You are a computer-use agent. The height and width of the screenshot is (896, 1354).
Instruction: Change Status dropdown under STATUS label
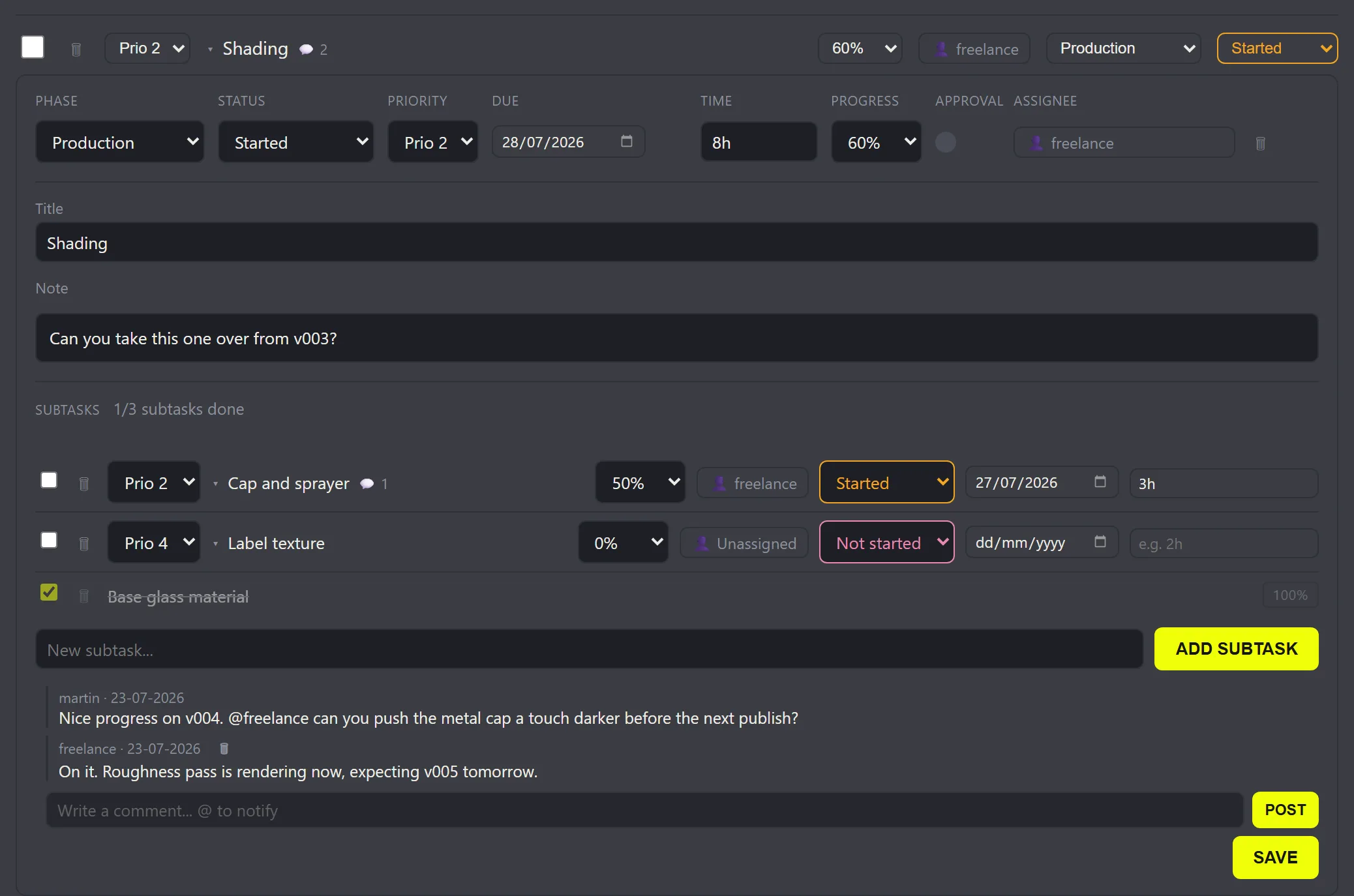(296, 142)
